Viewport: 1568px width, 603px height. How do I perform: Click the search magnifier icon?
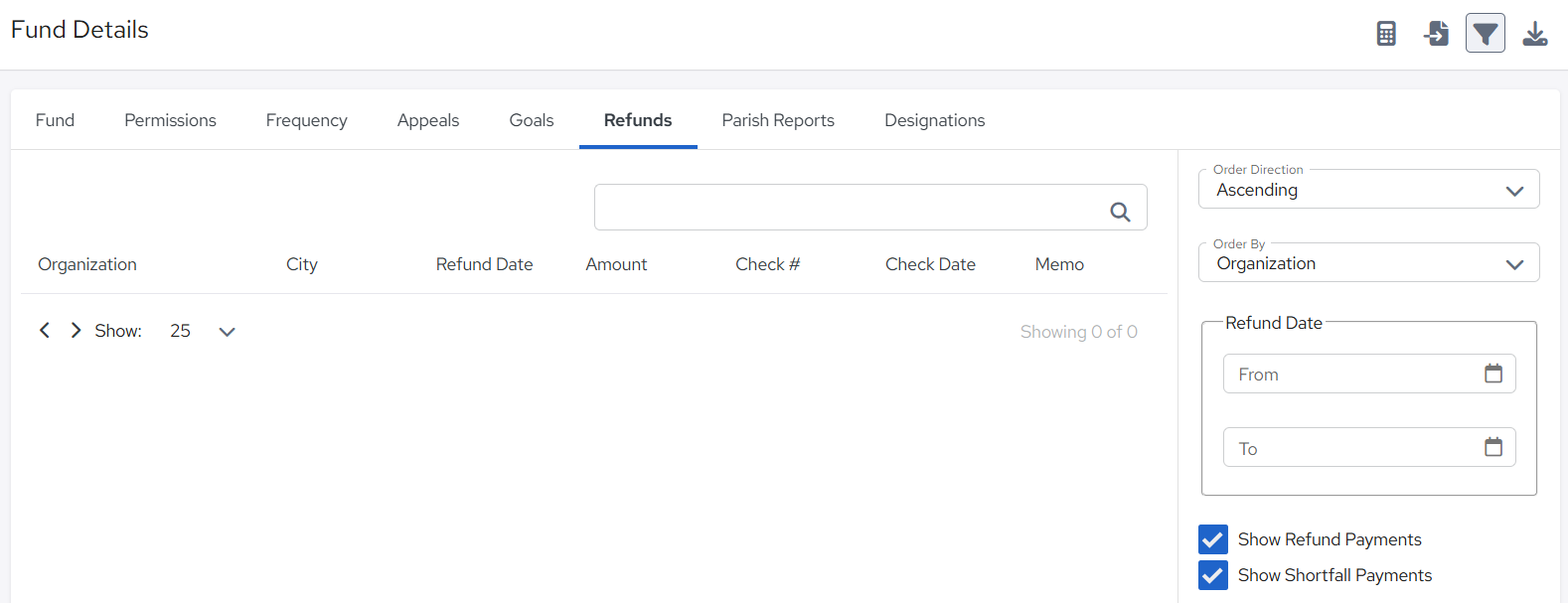(x=1120, y=212)
